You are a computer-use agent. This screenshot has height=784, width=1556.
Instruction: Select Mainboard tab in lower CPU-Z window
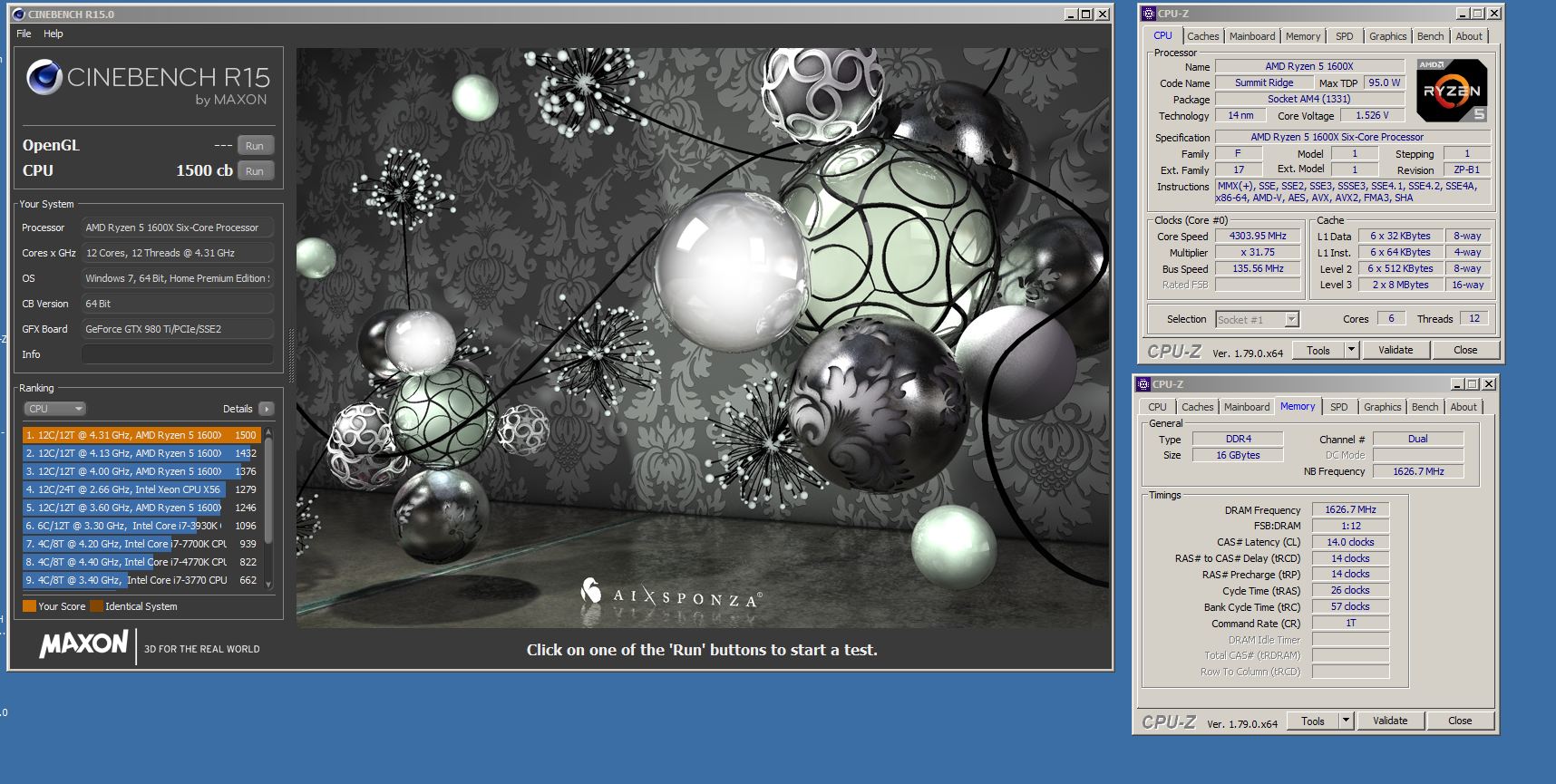coord(1247,407)
